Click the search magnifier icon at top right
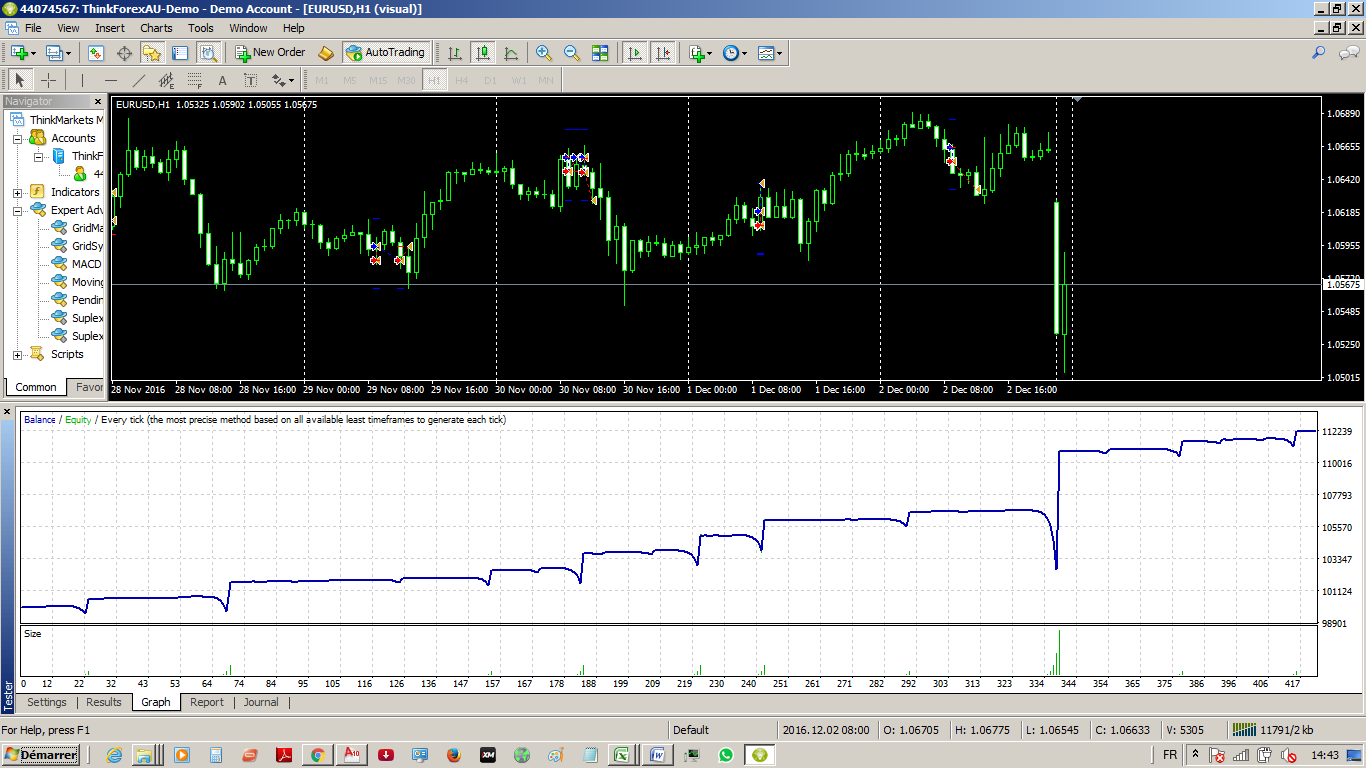Image resolution: width=1366 pixels, height=768 pixels. point(1319,53)
